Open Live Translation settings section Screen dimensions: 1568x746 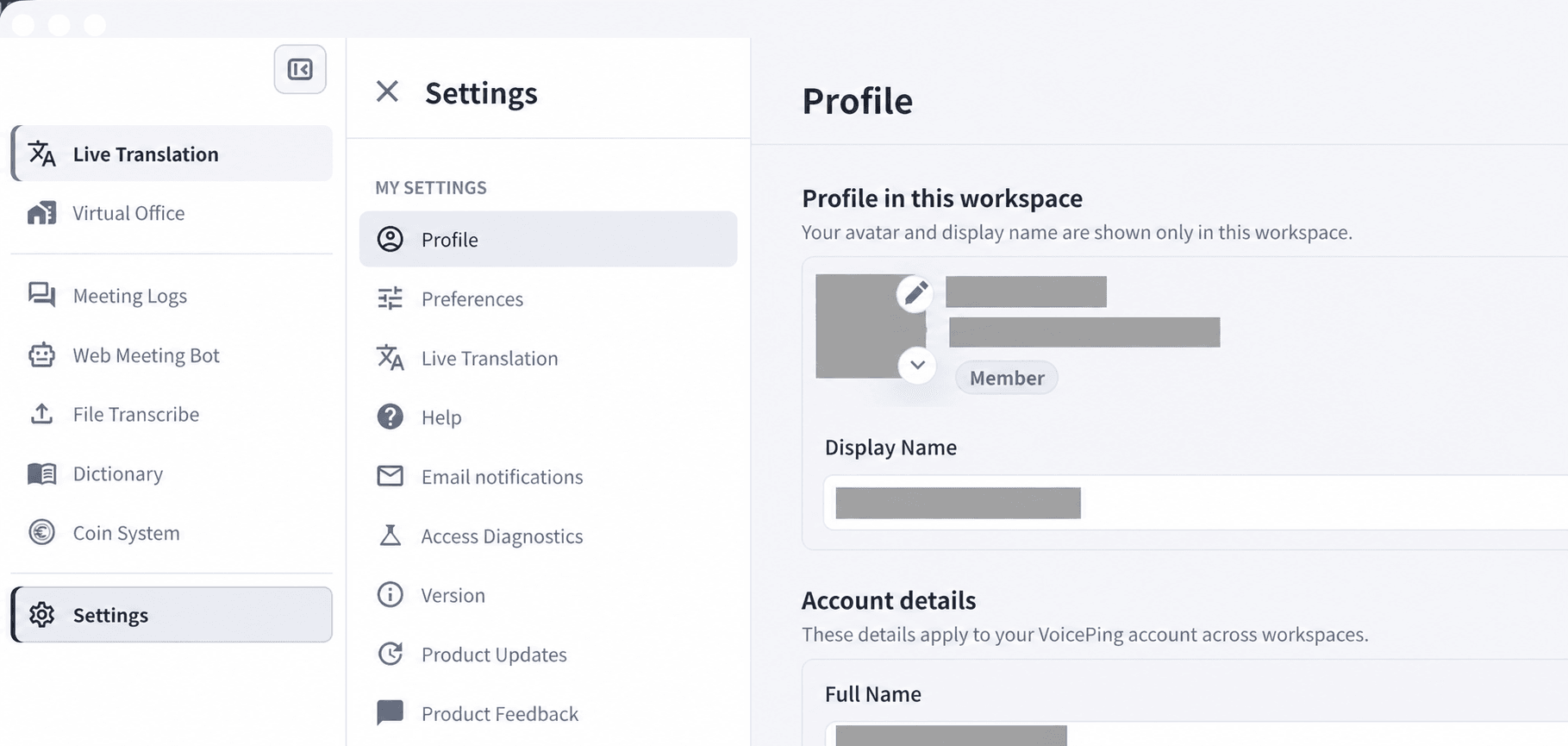[548, 357]
